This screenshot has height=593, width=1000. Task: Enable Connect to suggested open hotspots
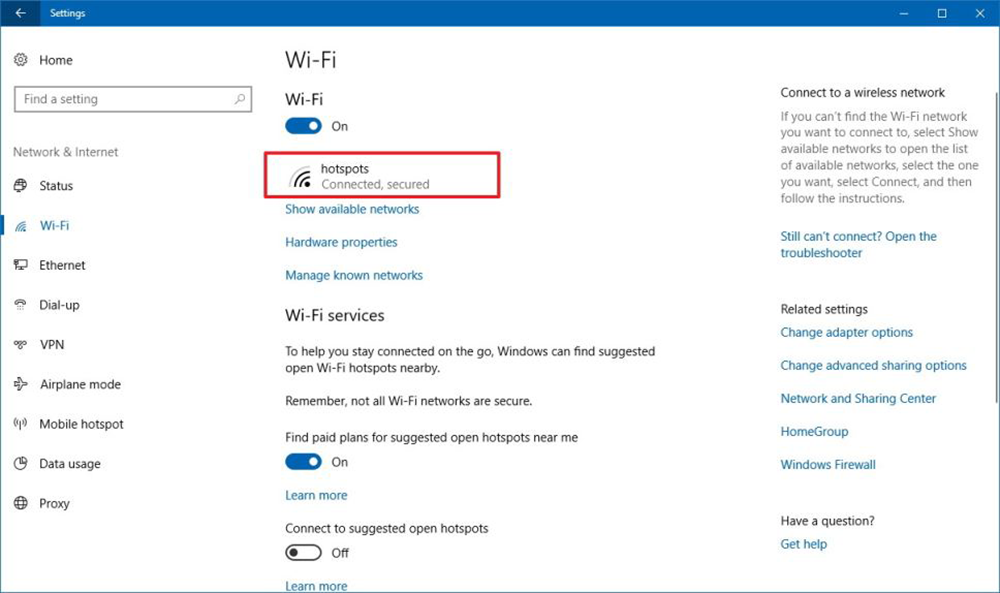coord(304,552)
